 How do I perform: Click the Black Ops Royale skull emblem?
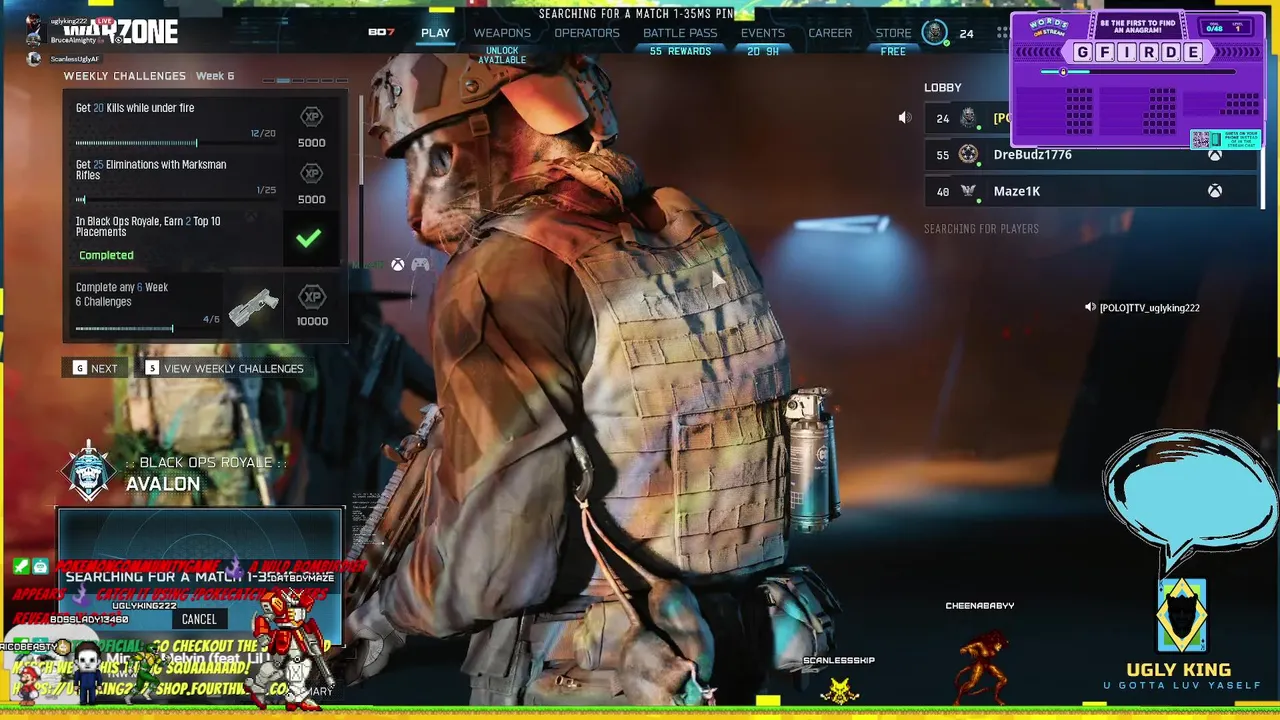click(x=89, y=472)
